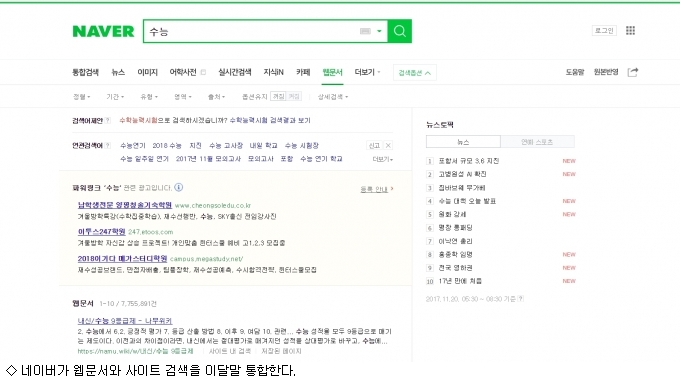Click related search 2018 수능
The width and height of the screenshot is (680, 382).
tap(167, 146)
